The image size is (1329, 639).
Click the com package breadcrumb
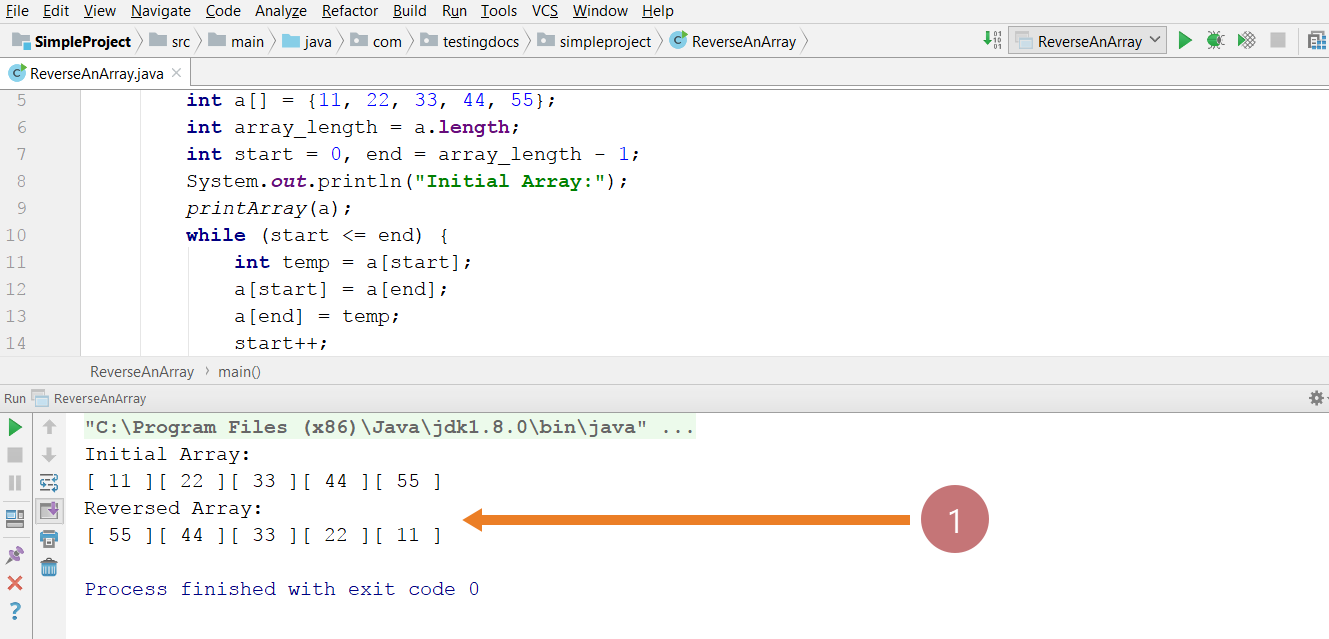point(376,41)
